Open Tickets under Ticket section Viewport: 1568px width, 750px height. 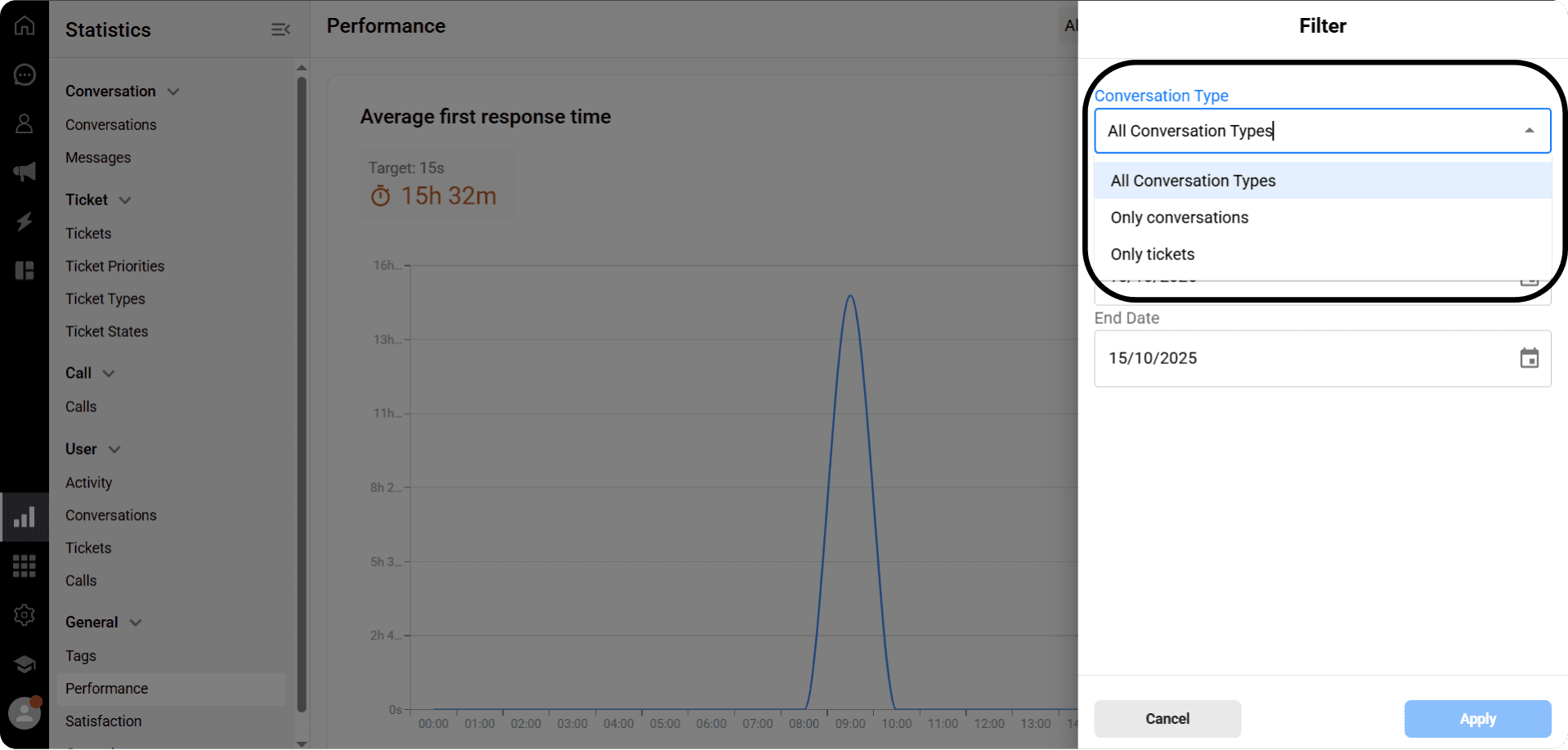point(88,234)
